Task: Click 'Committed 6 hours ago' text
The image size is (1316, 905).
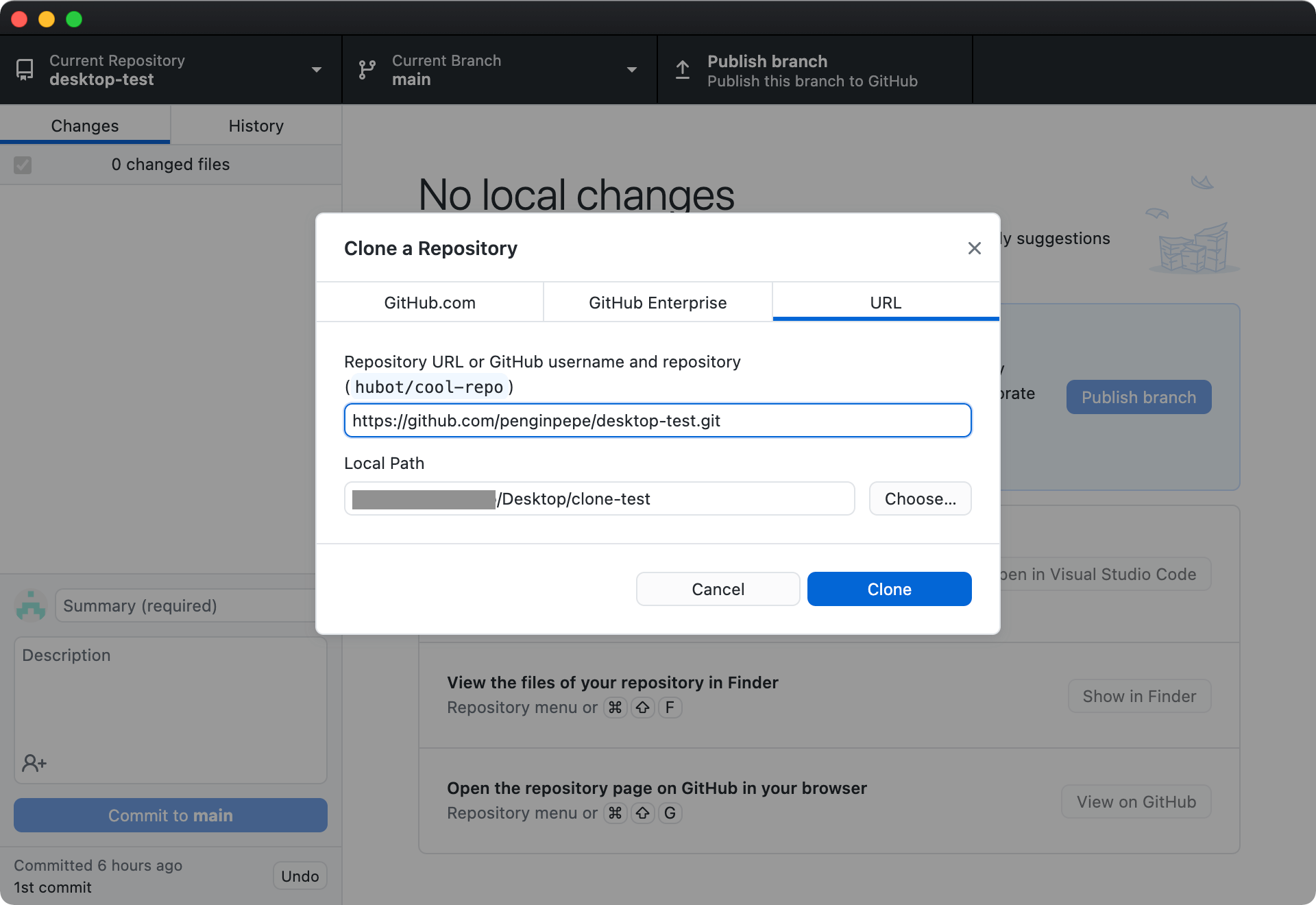Action: (x=98, y=865)
